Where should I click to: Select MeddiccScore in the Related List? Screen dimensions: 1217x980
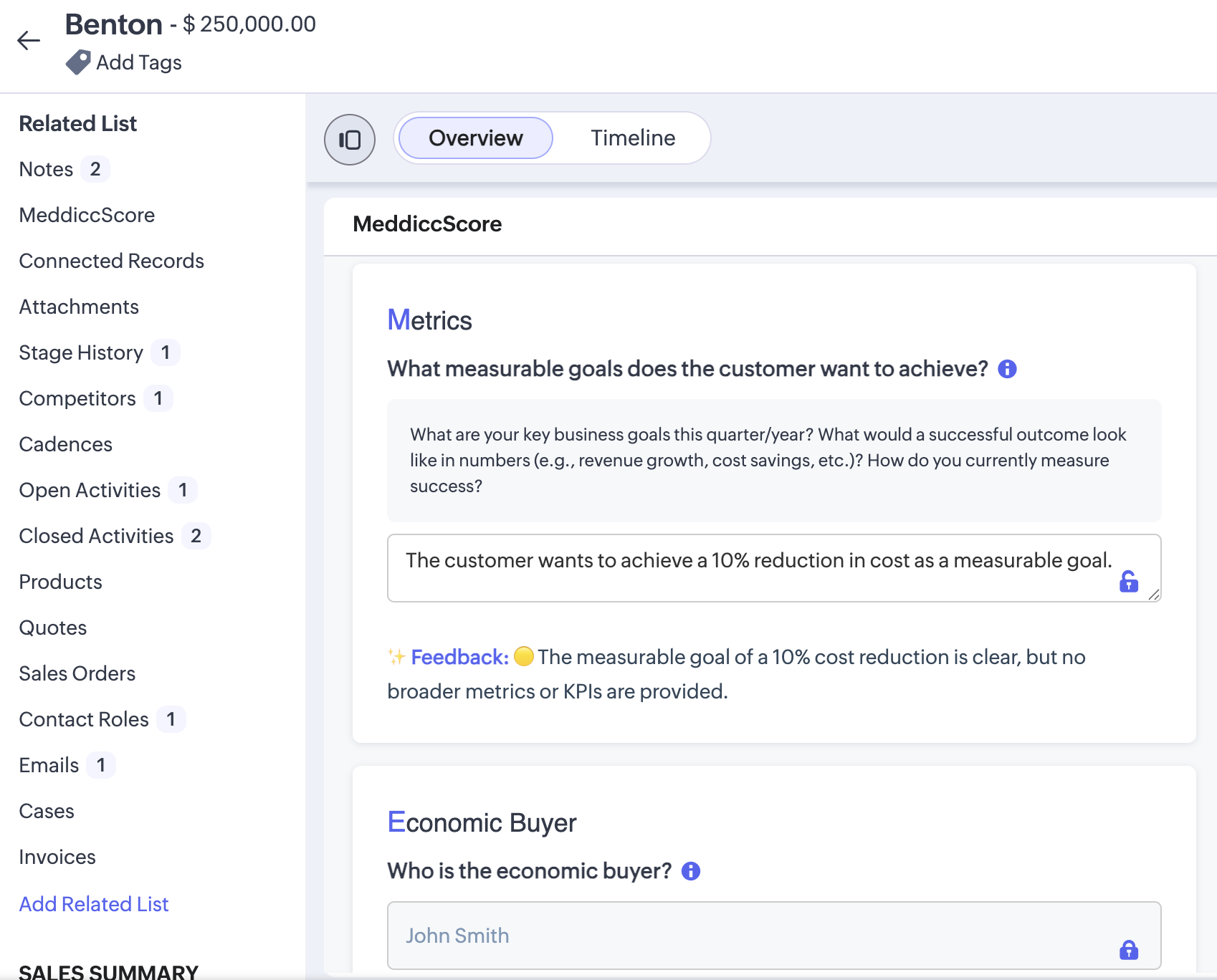[87, 214]
